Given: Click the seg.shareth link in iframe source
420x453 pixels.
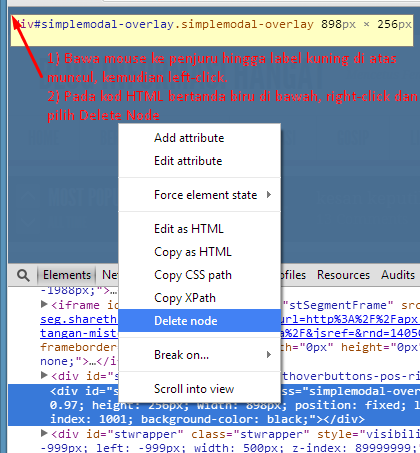Looking at the screenshot, I should [79, 319].
